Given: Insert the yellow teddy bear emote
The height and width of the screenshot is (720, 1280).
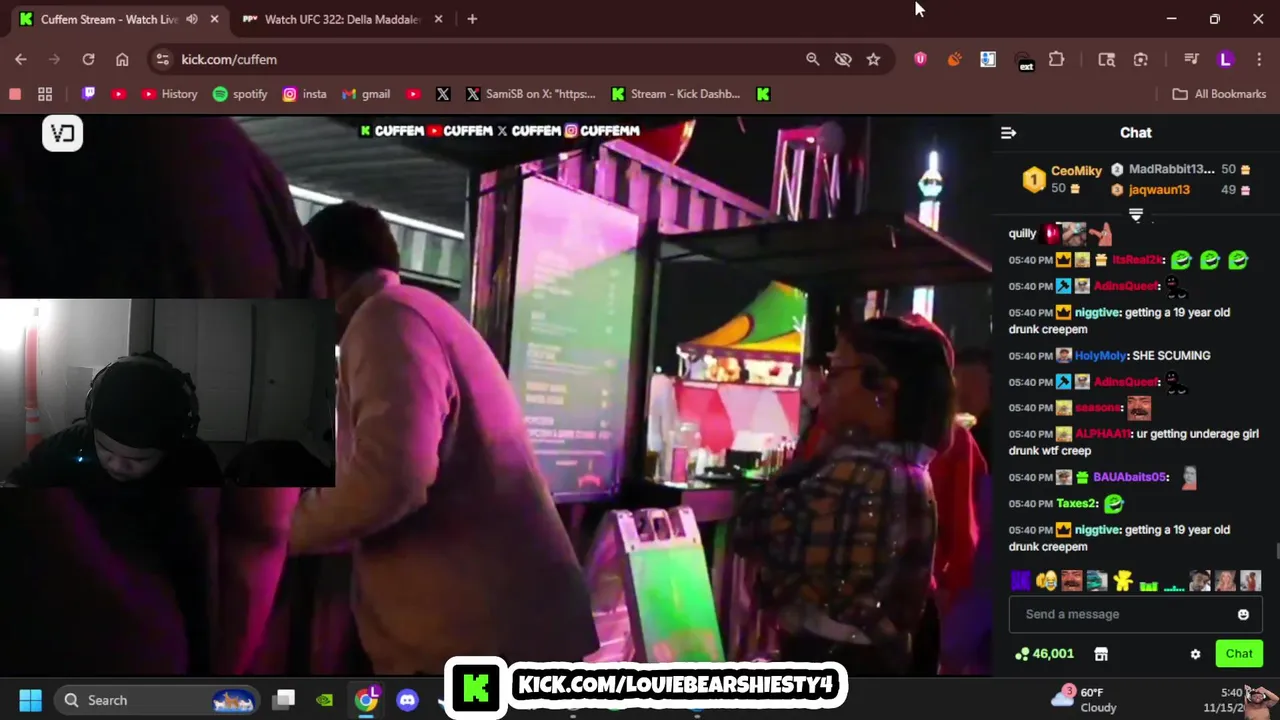Looking at the screenshot, I should pyautogui.click(x=1123, y=581).
